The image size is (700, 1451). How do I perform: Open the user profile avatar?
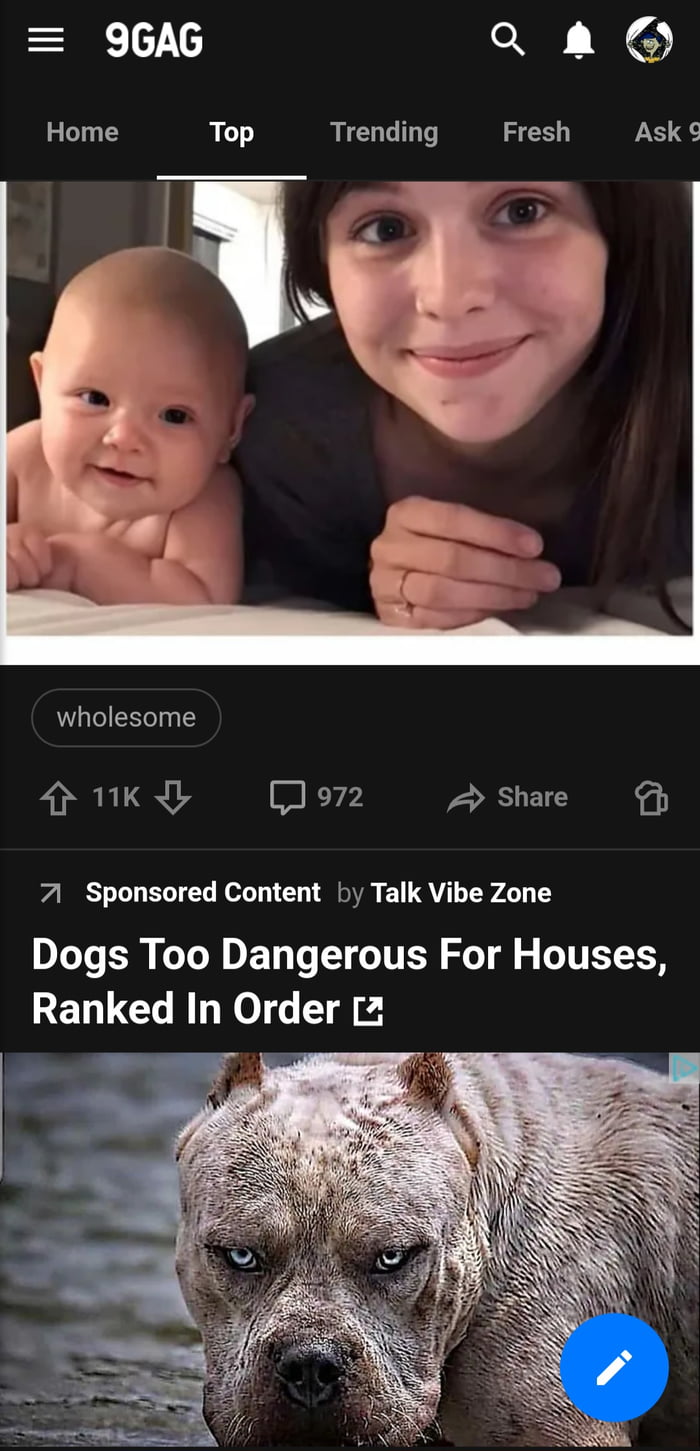pyautogui.click(x=649, y=40)
